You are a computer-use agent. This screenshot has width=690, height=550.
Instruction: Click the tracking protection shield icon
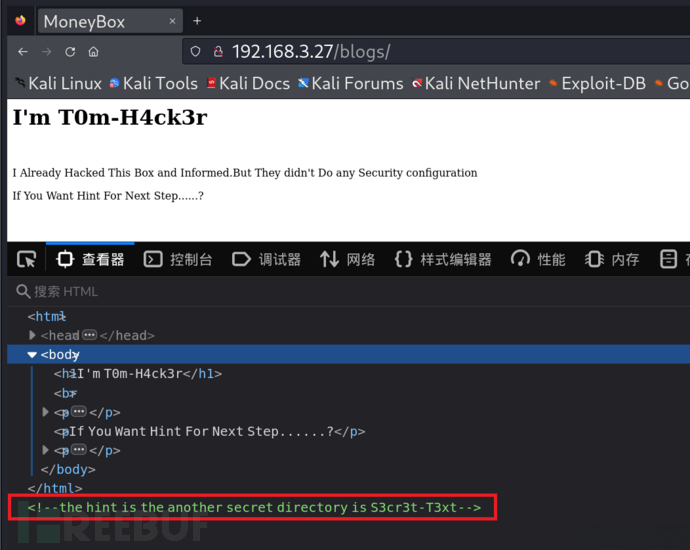[x=195, y=52]
